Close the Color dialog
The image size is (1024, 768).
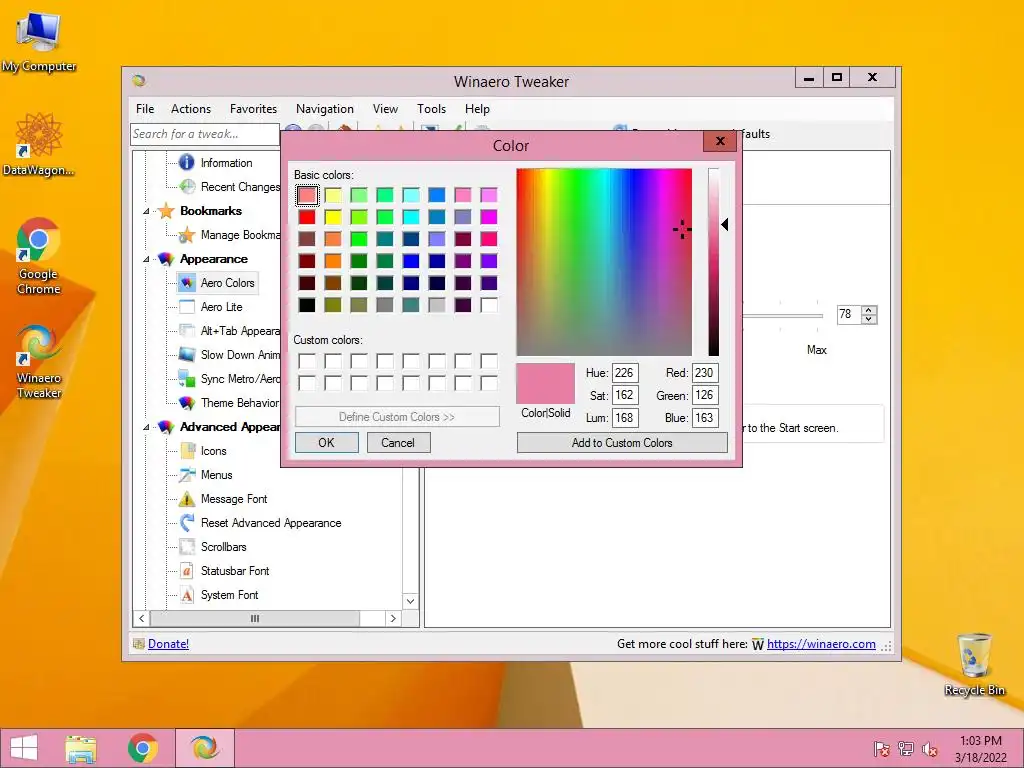(720, 140)
